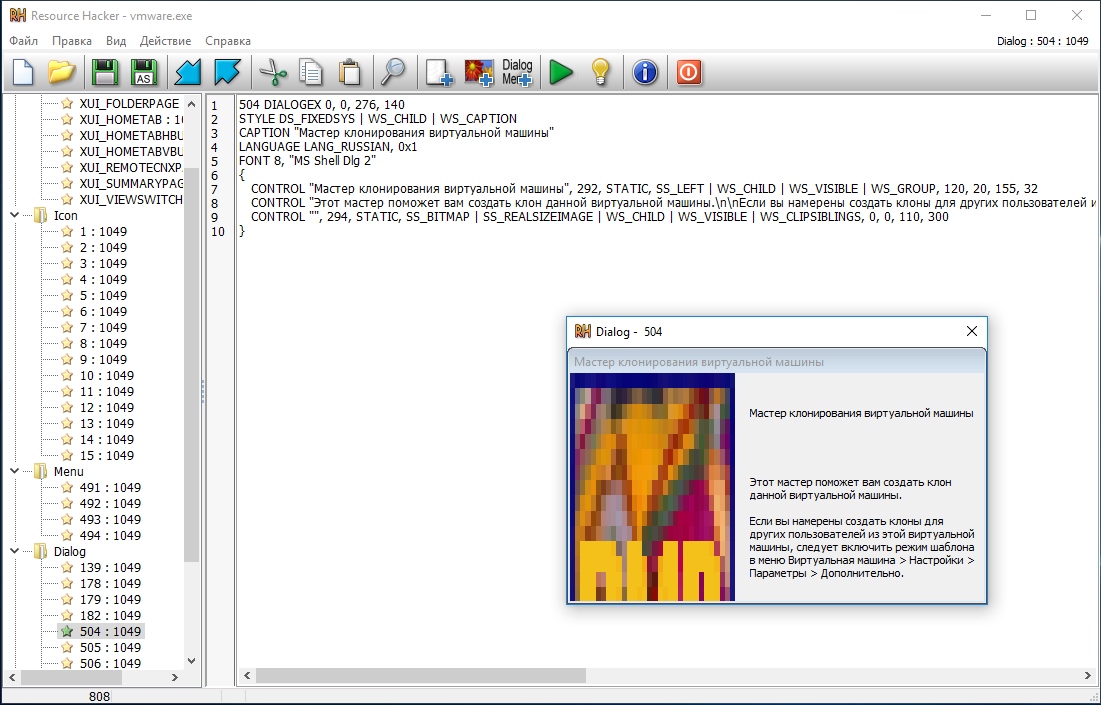Click the Add Image Resource flower icon
The width and height of the screenshot is (1101, 705).
(x=479, y=72)
